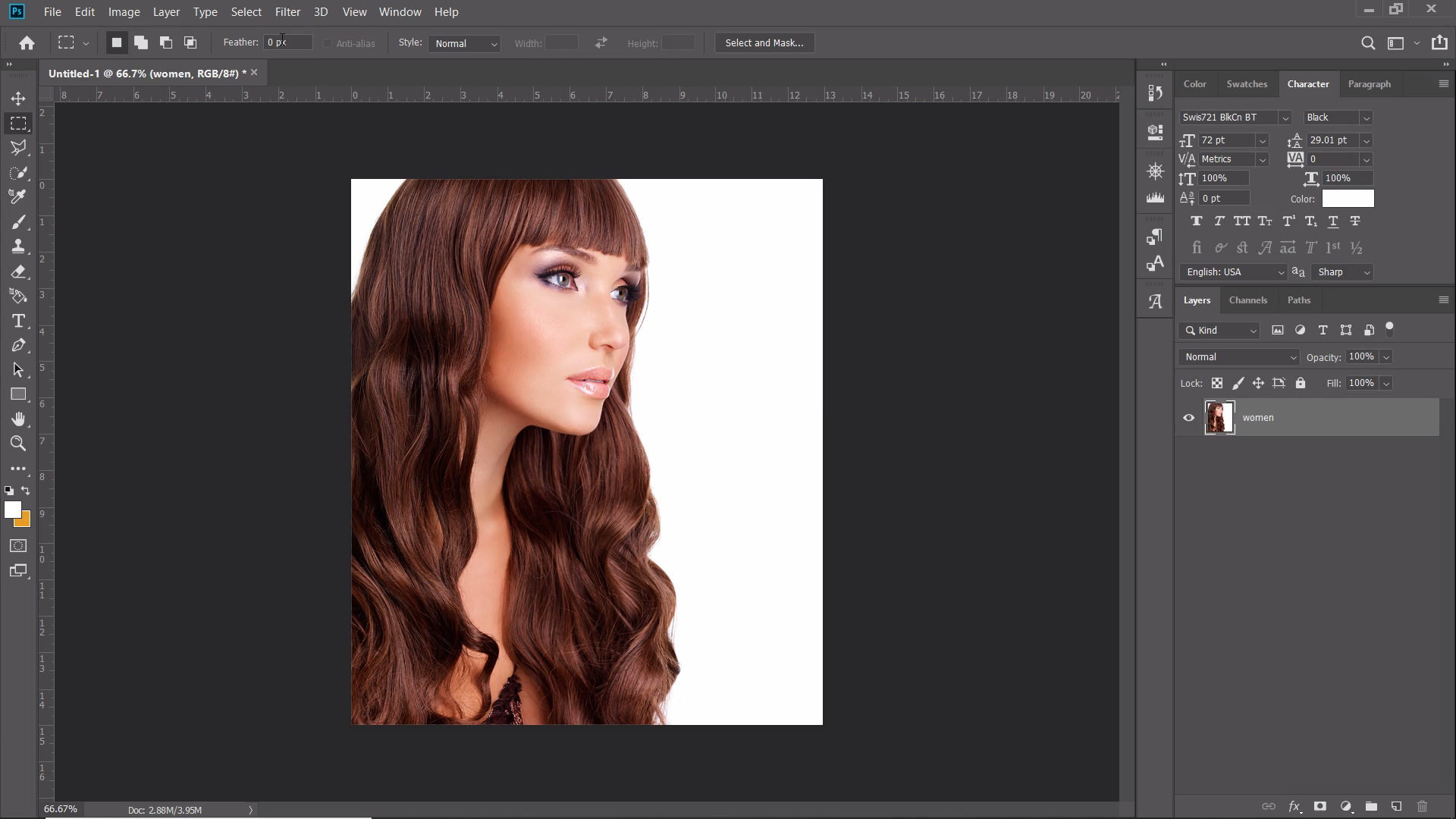Expand the font size 72 pt dropdown

(1263, 141)
